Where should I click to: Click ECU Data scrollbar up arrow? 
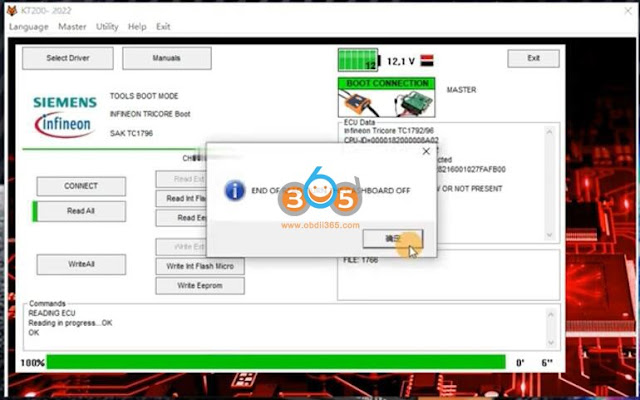pyautogui.click(x=549, y=132)
